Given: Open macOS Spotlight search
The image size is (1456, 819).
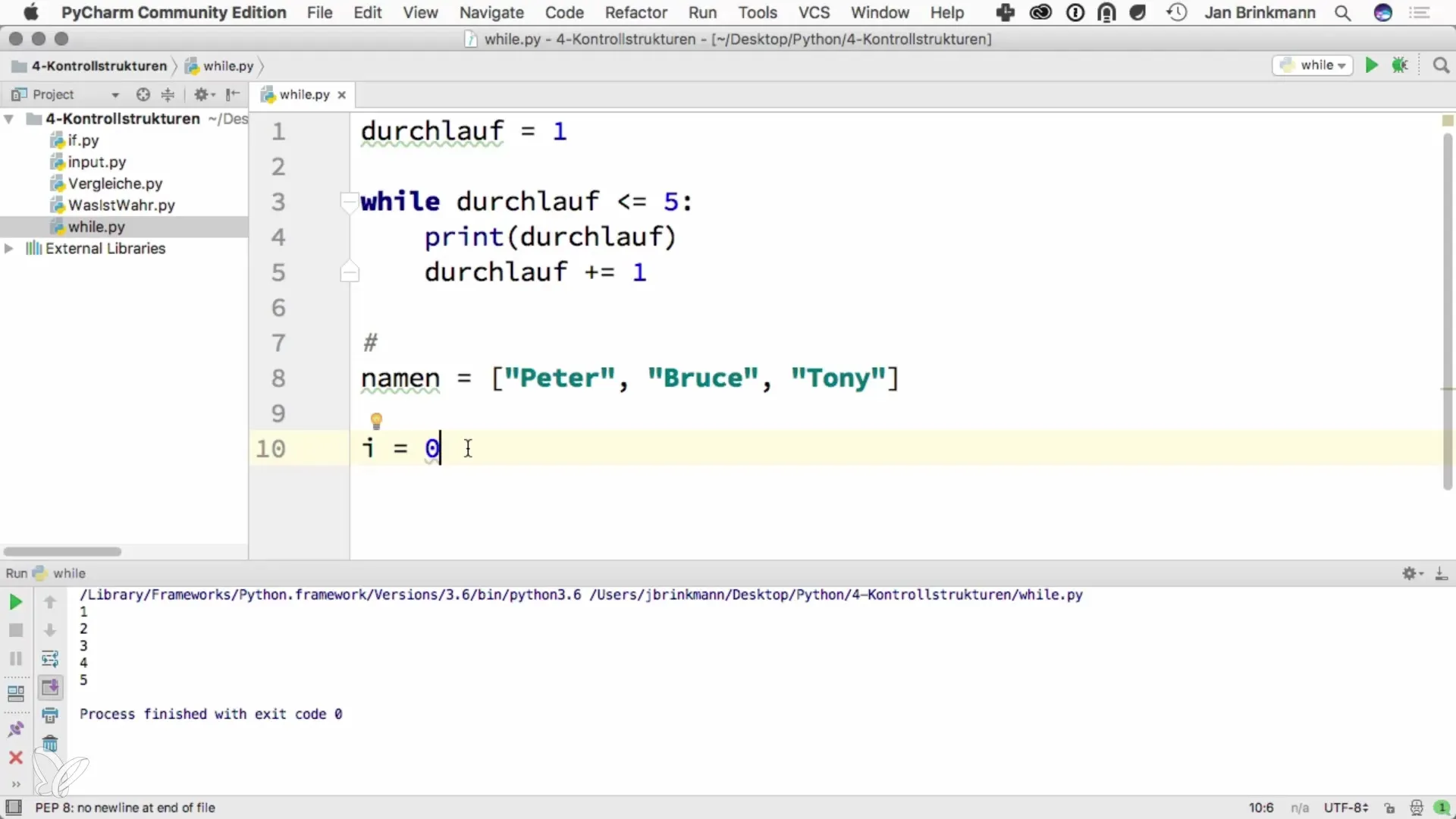Looking at the screenshot, I should [1342, 13].
